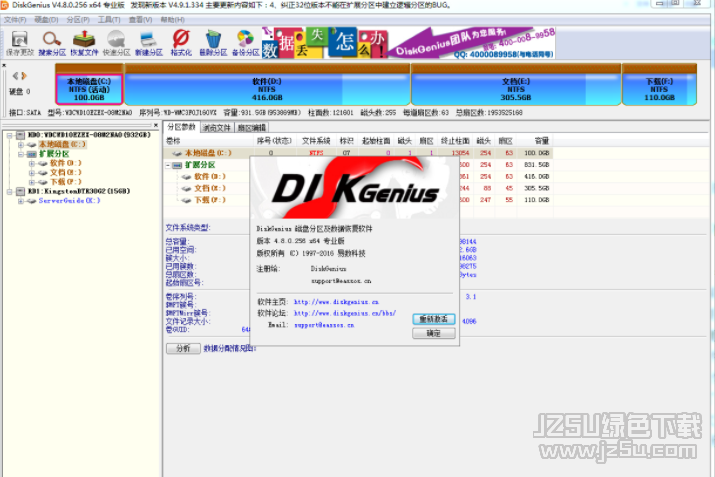This screenshot has width=715, height=477.
Task: Click the HD0 hard disk icon in tree
Action: coord(21,135)
